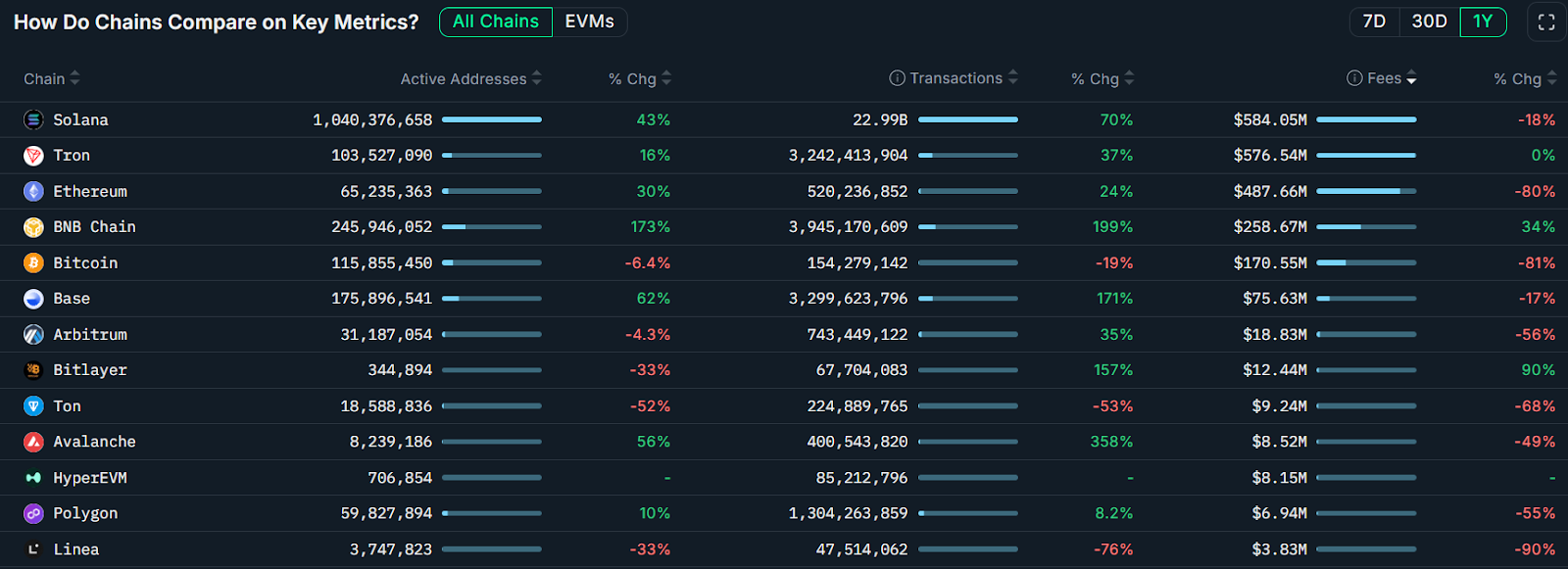Click Solana's Active Addresses progress bar
The height and width of the screenshot is (569, 1568).
tap(491, 119)
